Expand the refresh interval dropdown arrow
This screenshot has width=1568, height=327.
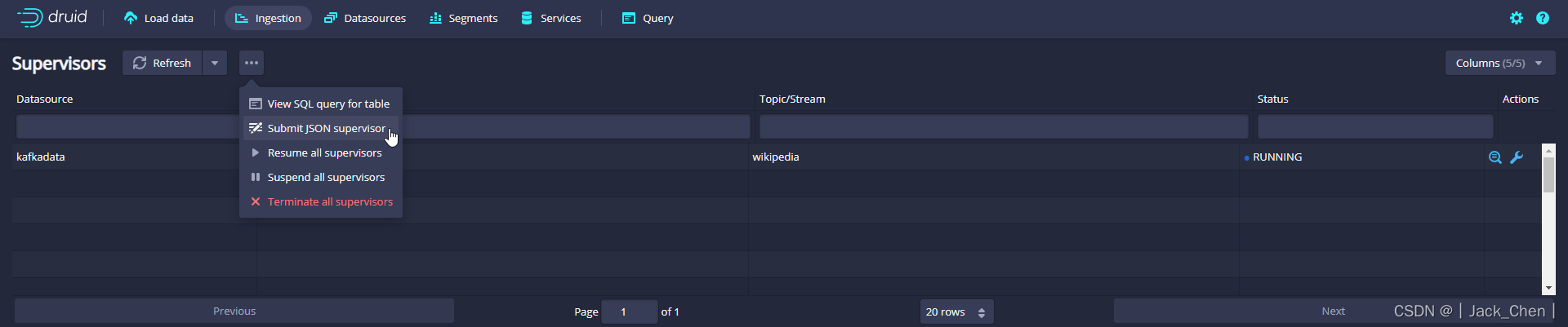pyautogui.click(x=215, y=63)
